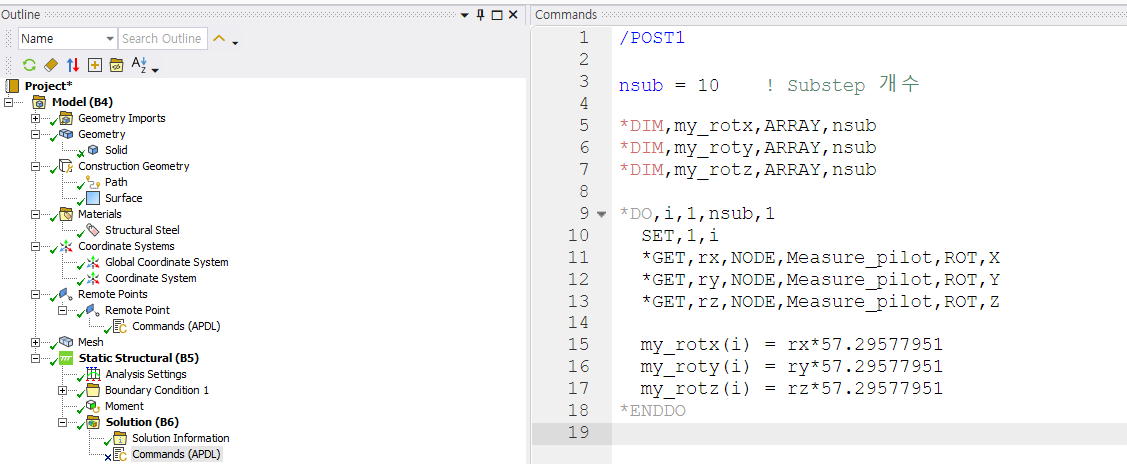Click the Structural Steel tag icon
Image resolution: width=1127 pixels, height=464 pixels.
[93, 230]
